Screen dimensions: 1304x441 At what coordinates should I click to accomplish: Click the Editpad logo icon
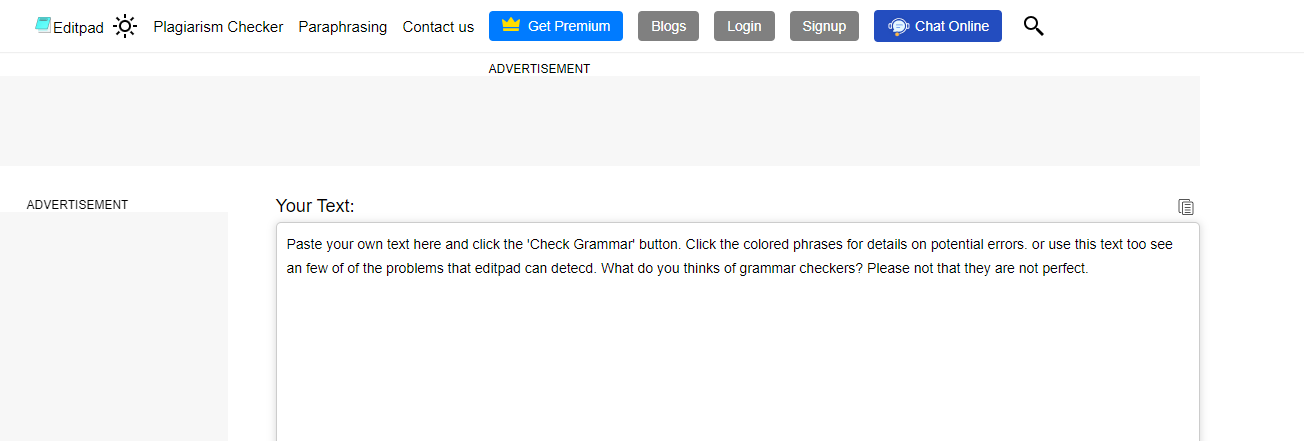click(43, 25)
